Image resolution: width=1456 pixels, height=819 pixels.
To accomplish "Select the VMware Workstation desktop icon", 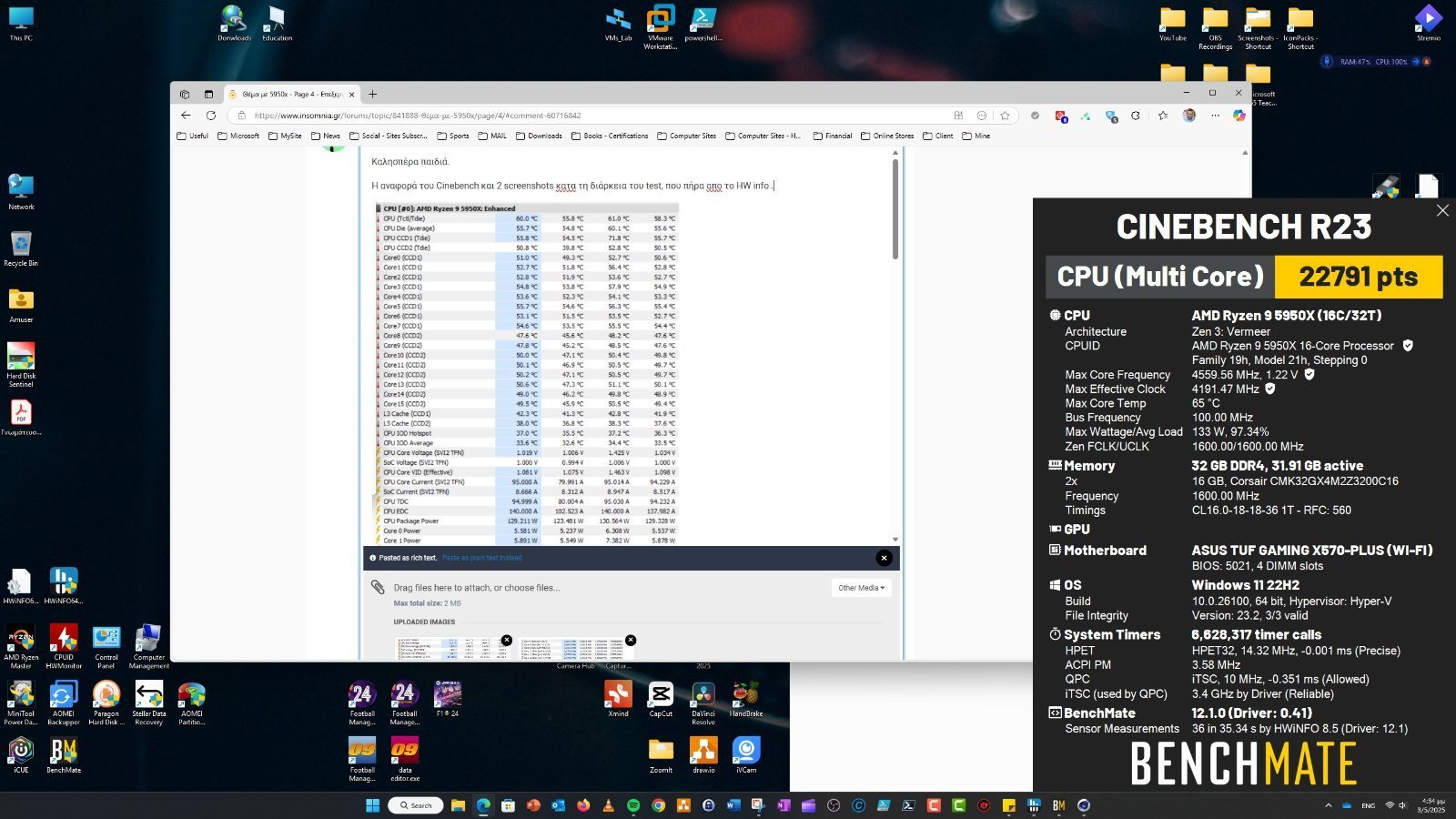I will click(661, 27).
